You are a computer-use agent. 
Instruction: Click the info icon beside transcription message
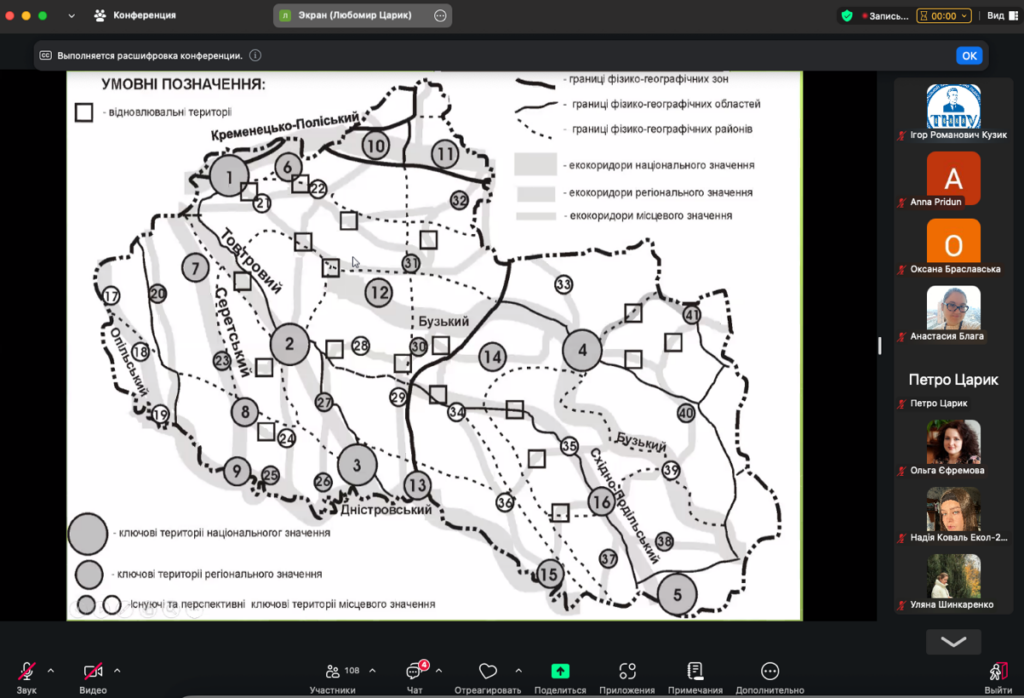coord(255,56)
